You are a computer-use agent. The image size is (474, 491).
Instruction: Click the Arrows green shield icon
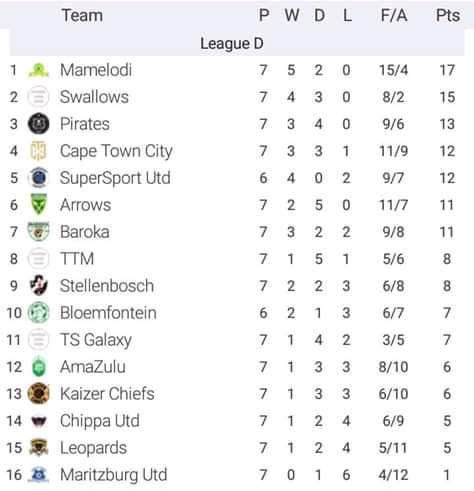39,205
